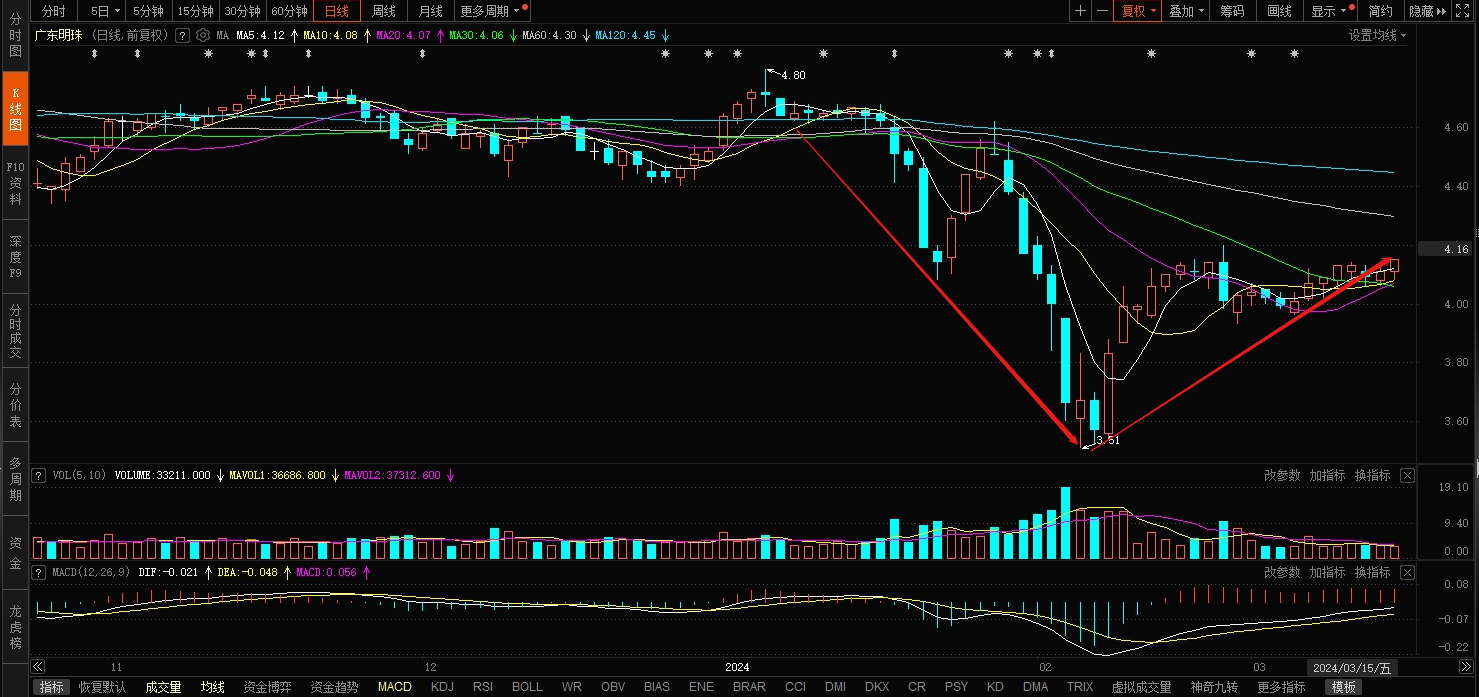Click the zoom-out minus icon
This screenshot has height=697, width=1479.
click(x=1102, y=11)
